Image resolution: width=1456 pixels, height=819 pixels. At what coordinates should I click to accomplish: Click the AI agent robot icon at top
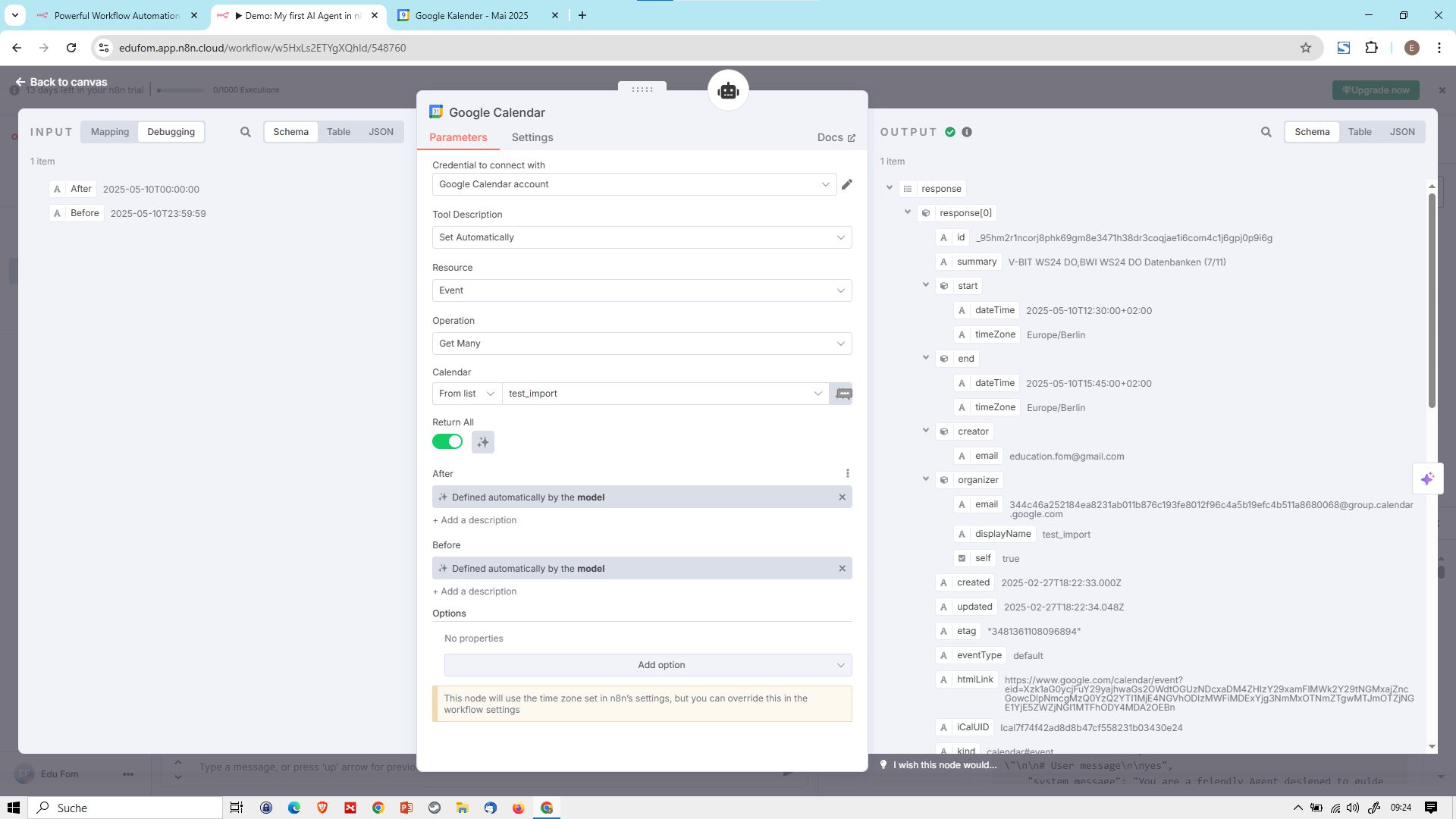728,91
